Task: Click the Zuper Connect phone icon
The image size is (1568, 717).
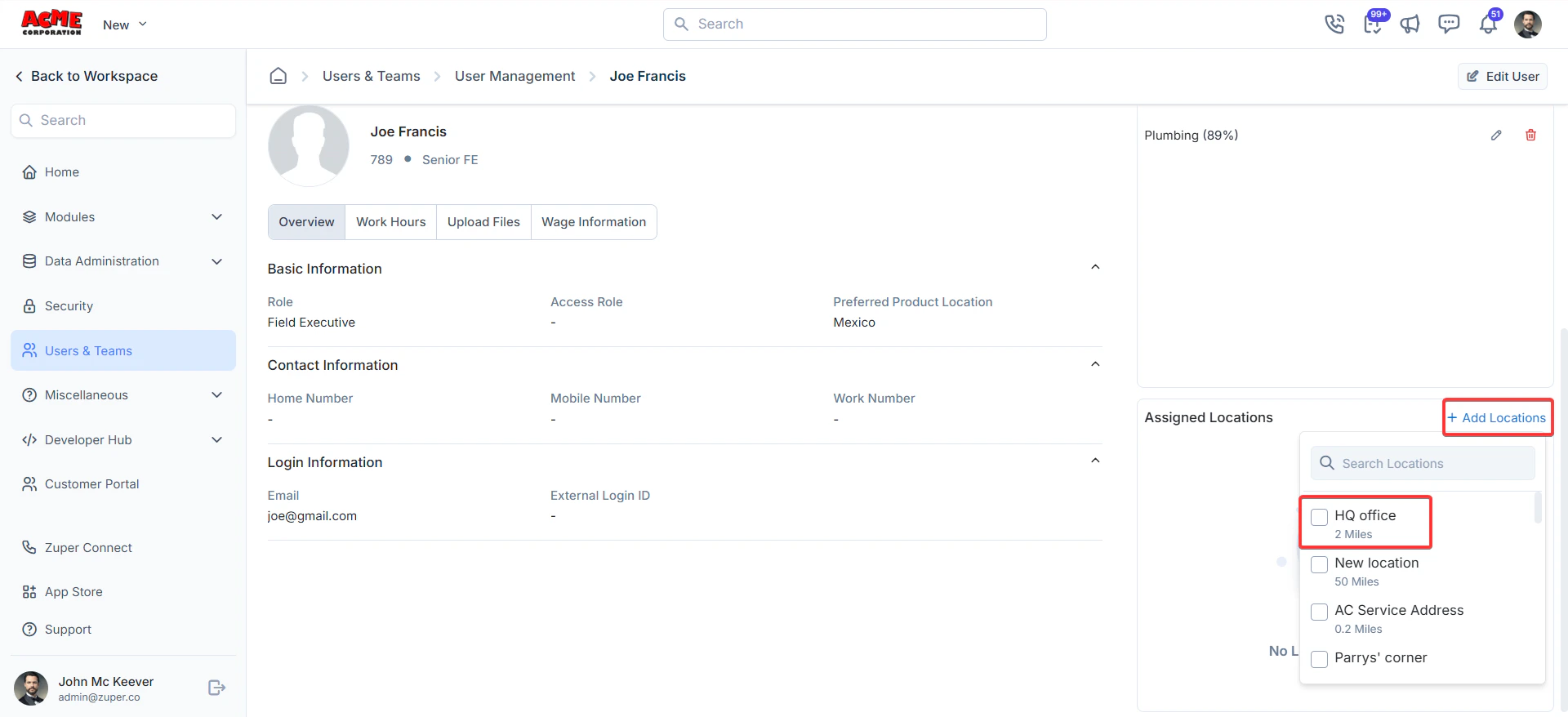Action: [29, 548]
